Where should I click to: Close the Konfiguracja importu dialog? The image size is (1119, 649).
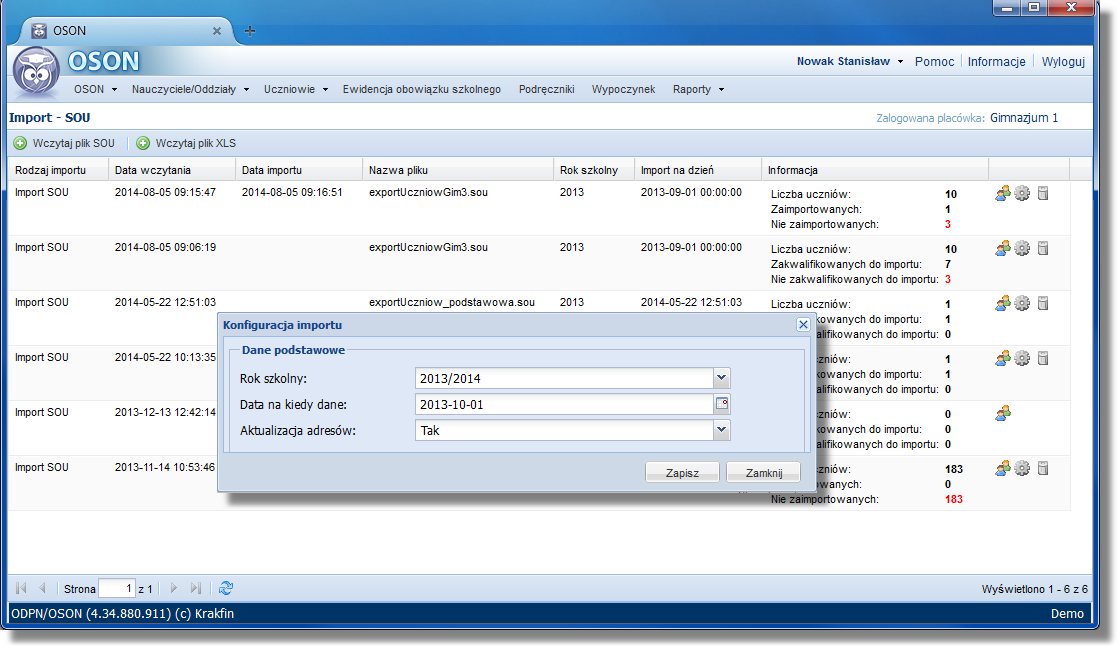pyautogui.click(x=803, y=325)
